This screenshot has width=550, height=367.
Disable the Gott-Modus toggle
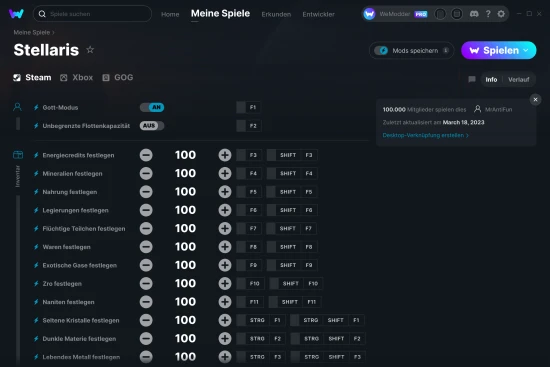tap(152, 107)
